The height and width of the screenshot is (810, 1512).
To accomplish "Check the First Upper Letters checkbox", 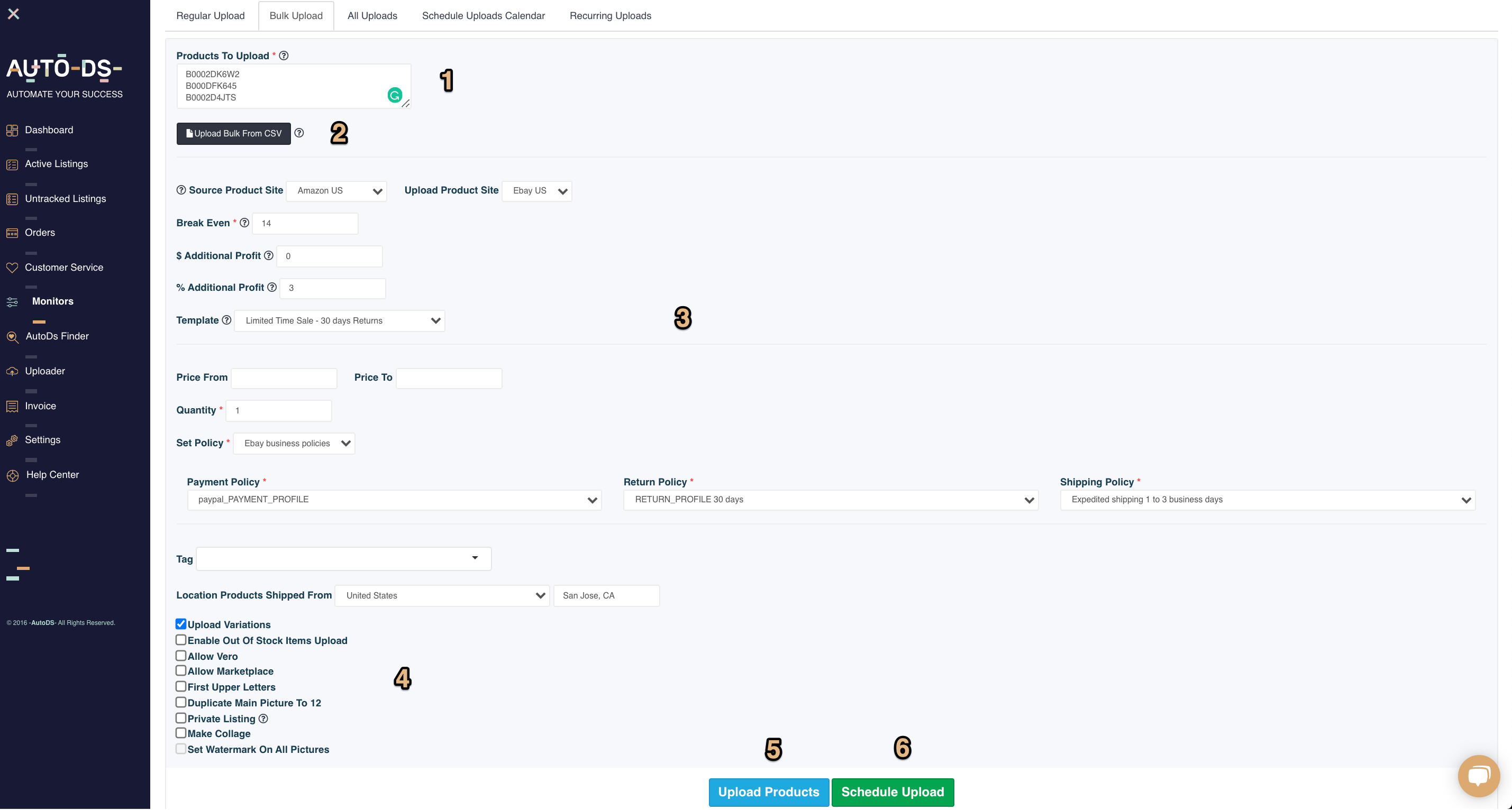I will point(181,686).
